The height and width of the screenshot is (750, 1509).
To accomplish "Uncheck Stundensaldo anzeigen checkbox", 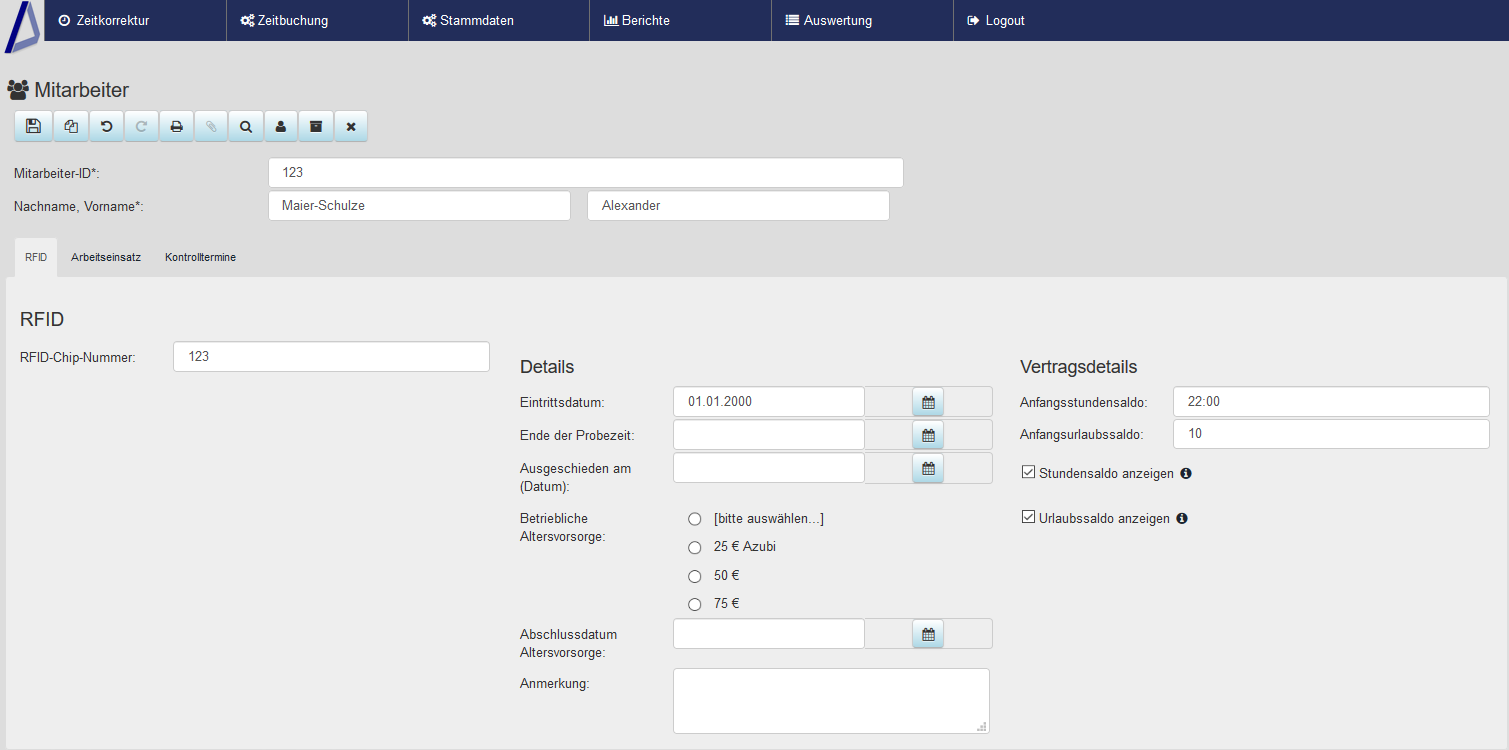I will pyautogui.click(x=1028, y=472).
